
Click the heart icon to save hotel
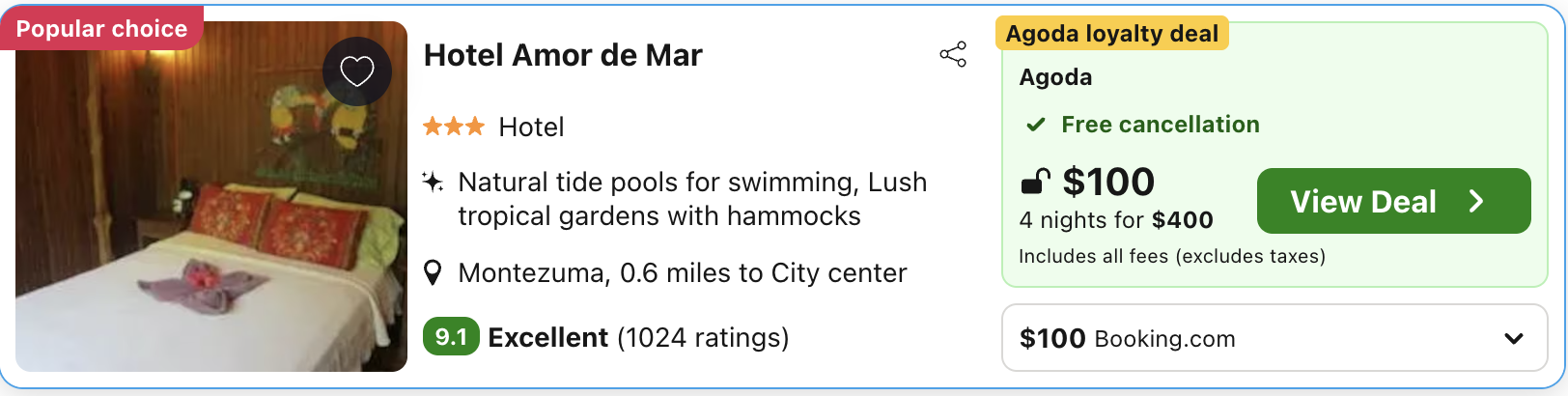pos(357,71)
